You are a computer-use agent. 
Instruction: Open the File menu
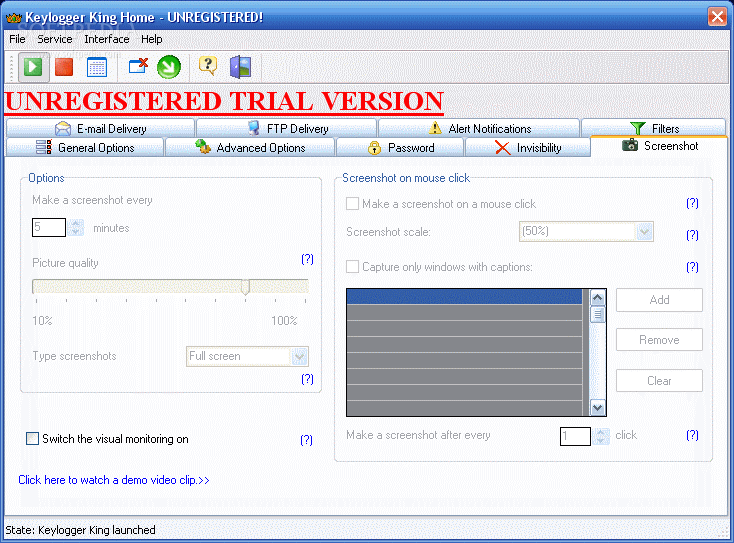(x=17, y=39)
